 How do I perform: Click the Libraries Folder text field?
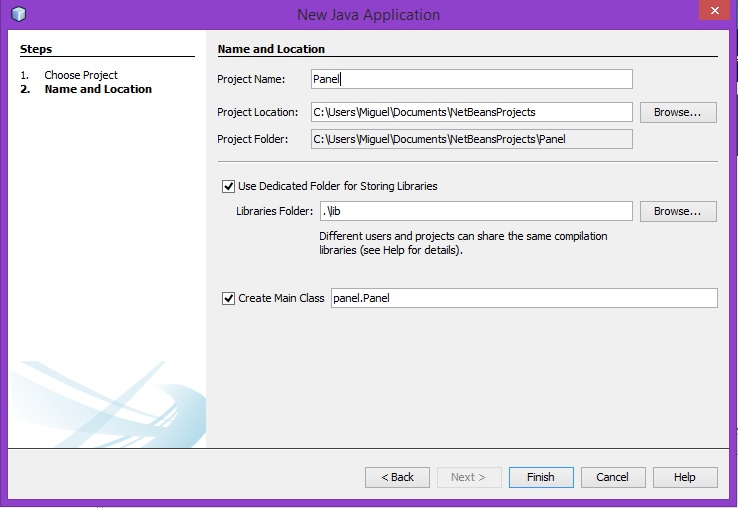[475, 211]
